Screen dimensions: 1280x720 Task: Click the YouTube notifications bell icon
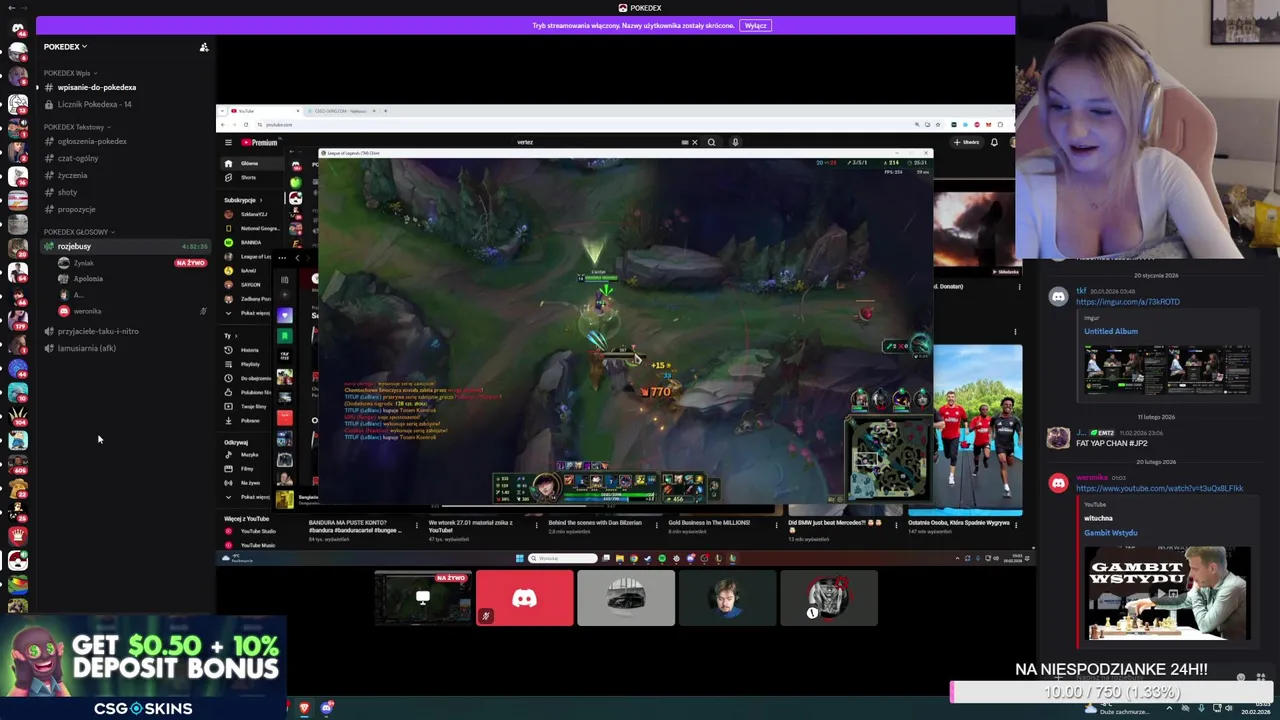(994, 143)
